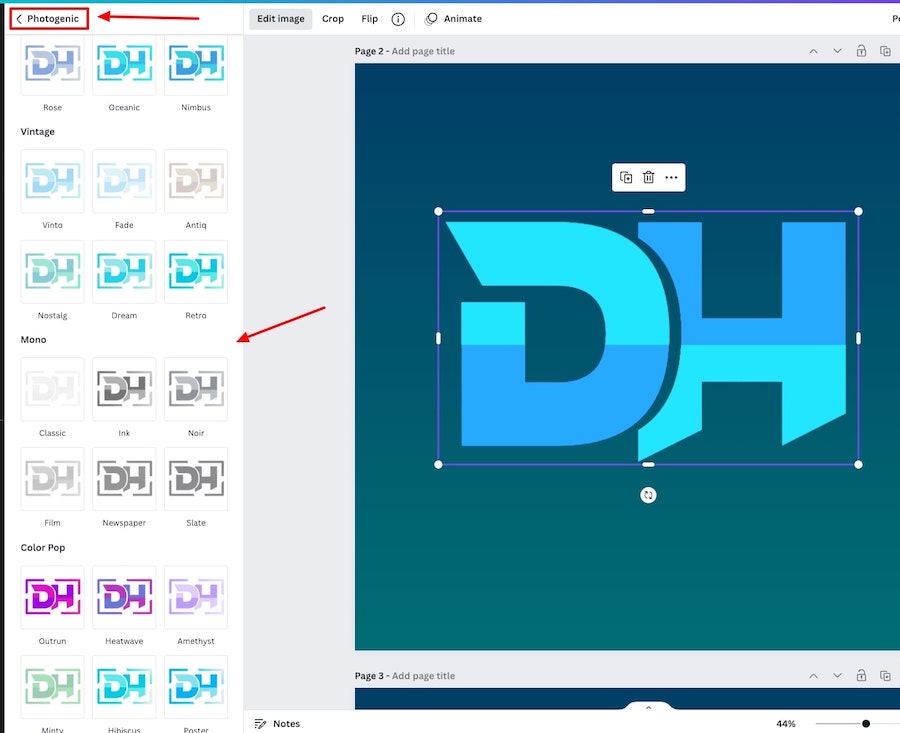Duplicate Page 2 using the page header icon
The height and width of the screenshot is (733, 900).
point(885,51)
